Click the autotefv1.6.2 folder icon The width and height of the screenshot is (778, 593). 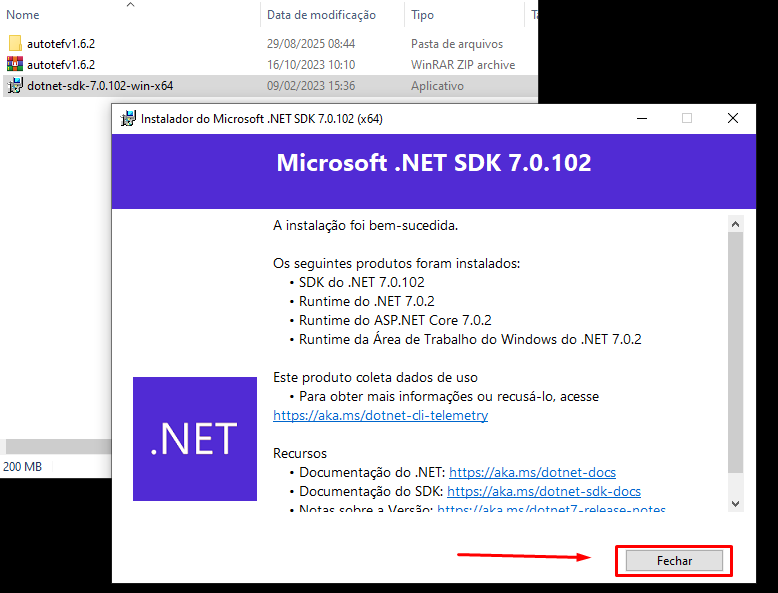pyautogui.click(x=15, y=44)
